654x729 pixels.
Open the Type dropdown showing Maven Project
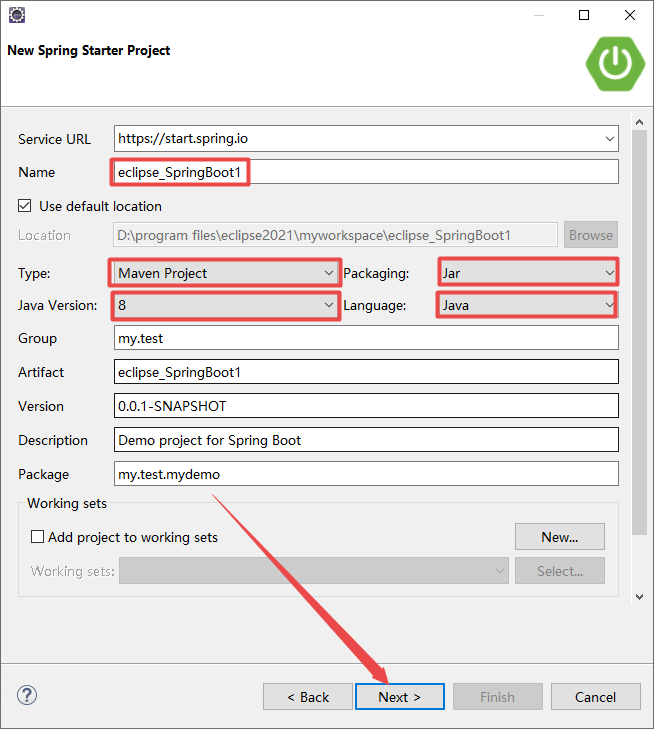(x=225, y=273)
